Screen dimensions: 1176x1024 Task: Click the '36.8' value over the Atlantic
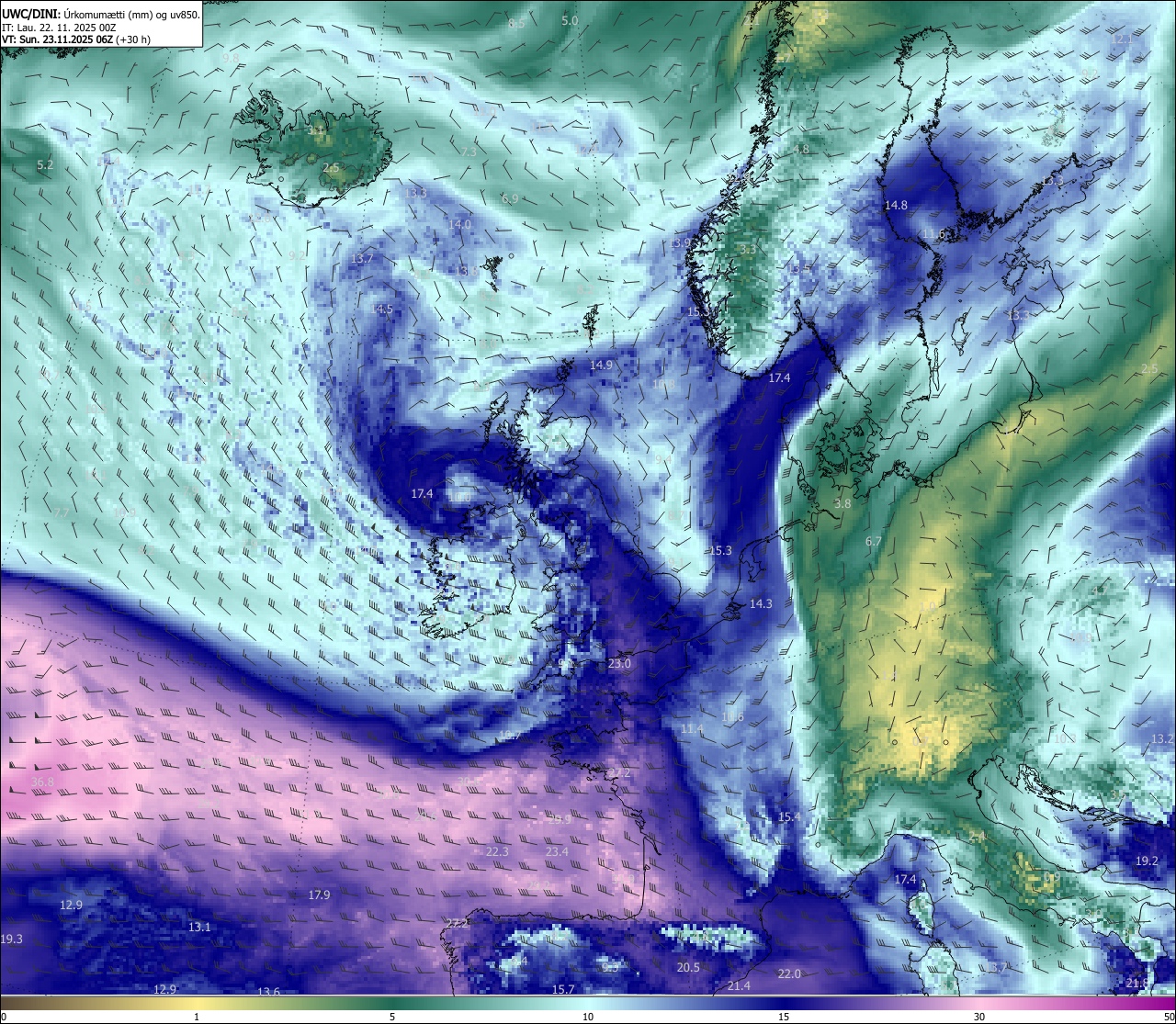42,782
